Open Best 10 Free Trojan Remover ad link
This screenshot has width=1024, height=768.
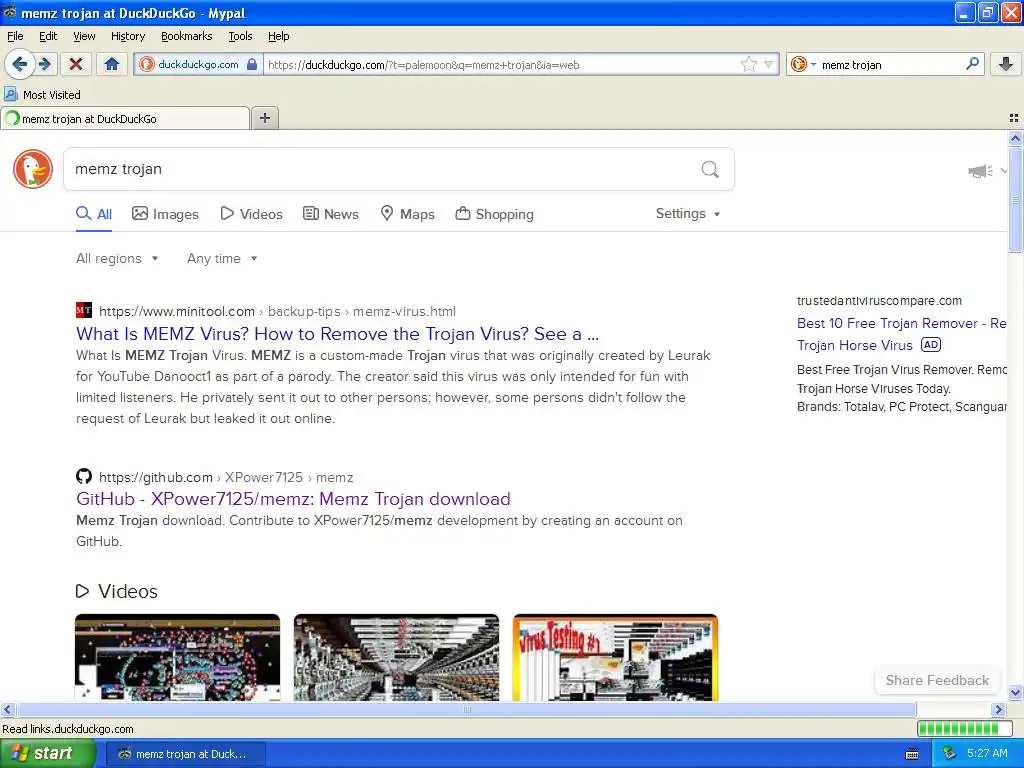[x=901, y=334]
